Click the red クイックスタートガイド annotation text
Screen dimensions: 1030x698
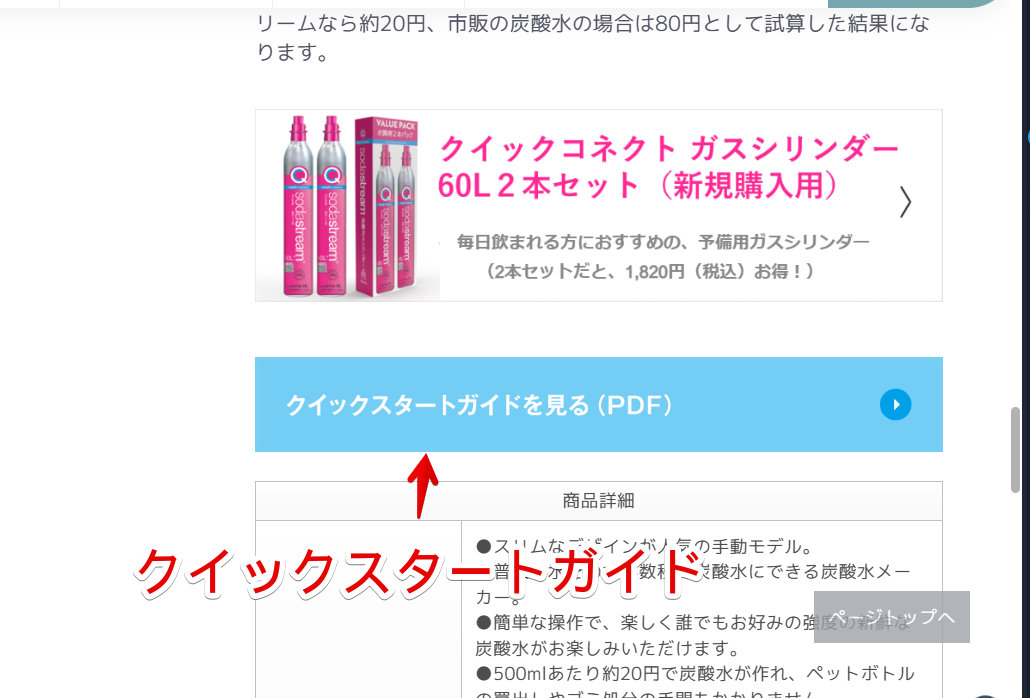pyautogui.click(x=420, y=573)
